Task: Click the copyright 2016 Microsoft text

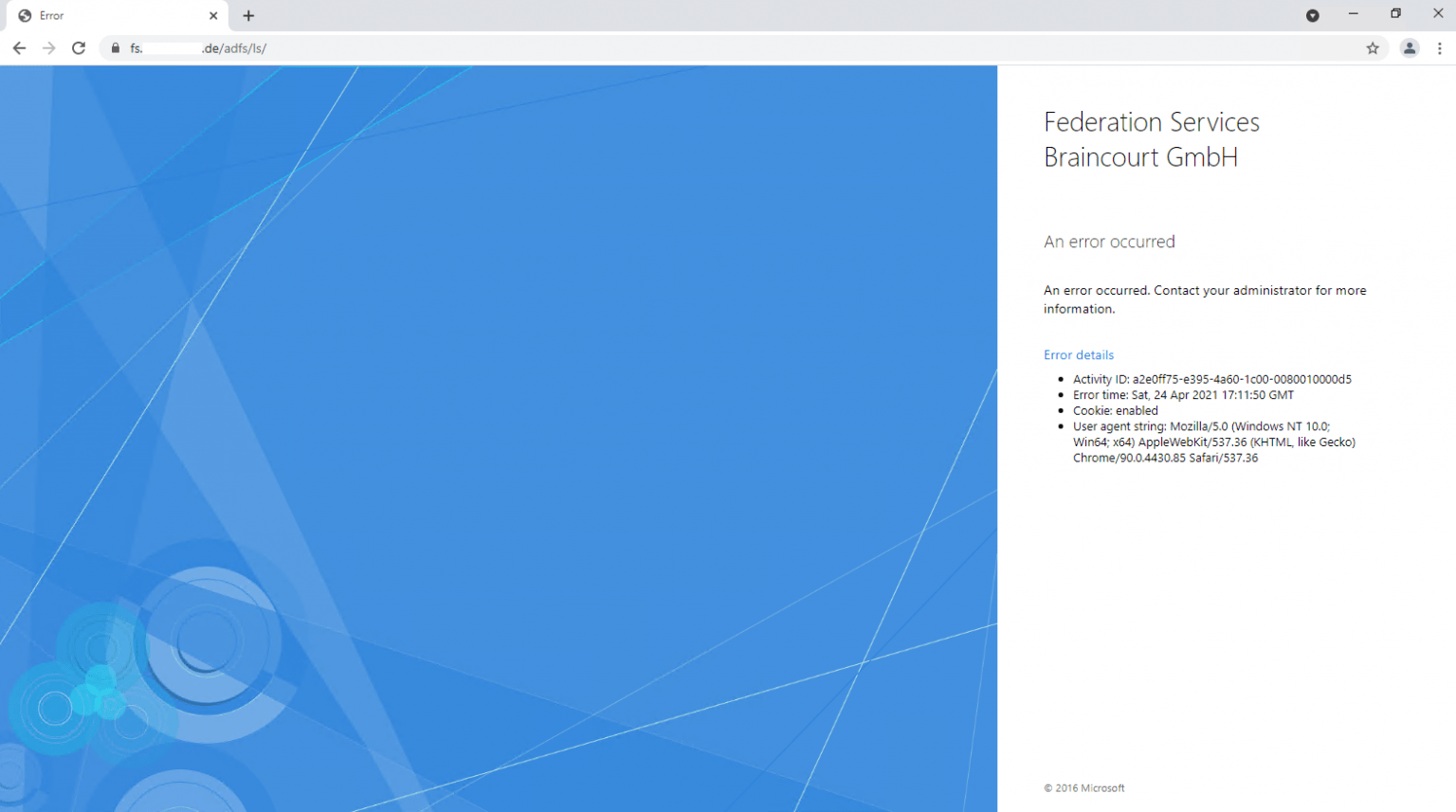Action: point(1083,787)
